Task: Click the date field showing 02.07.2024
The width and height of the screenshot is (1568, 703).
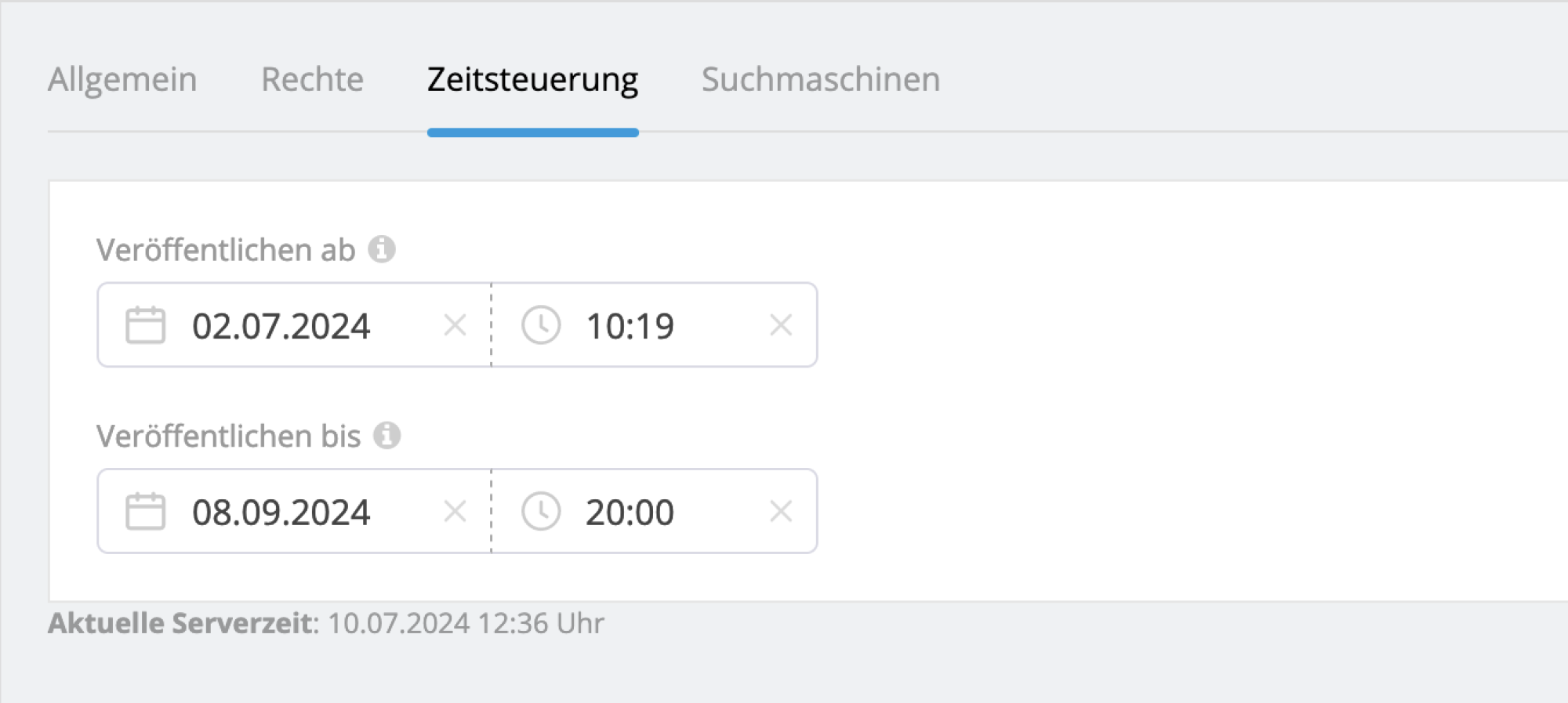Action: (x=282, y=325)
